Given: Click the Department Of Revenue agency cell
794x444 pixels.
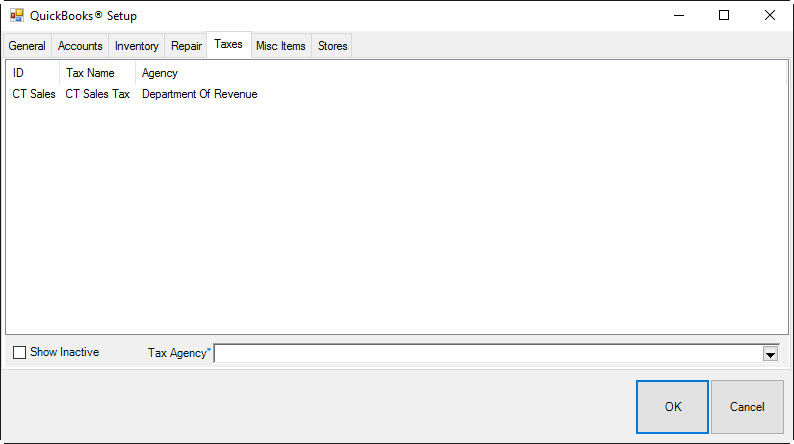Looking at the screenshot, I should point(199,95).
